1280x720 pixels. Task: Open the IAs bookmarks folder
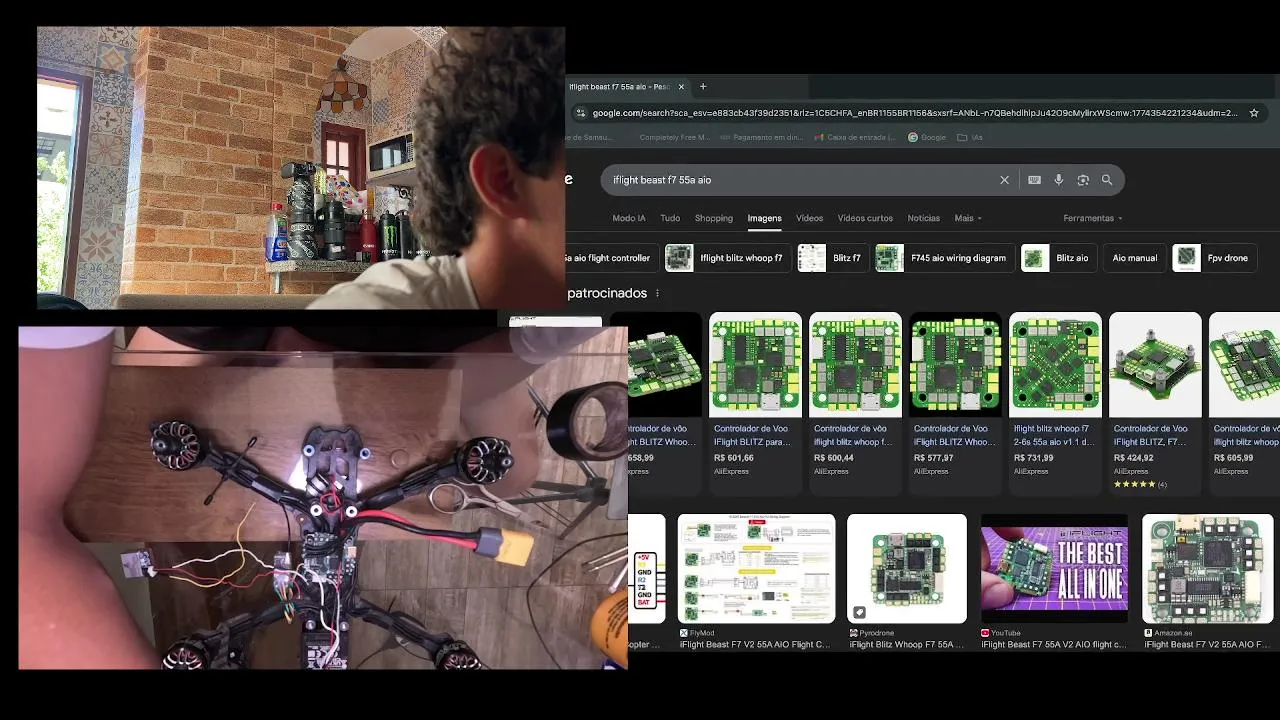tap(969, 137)
